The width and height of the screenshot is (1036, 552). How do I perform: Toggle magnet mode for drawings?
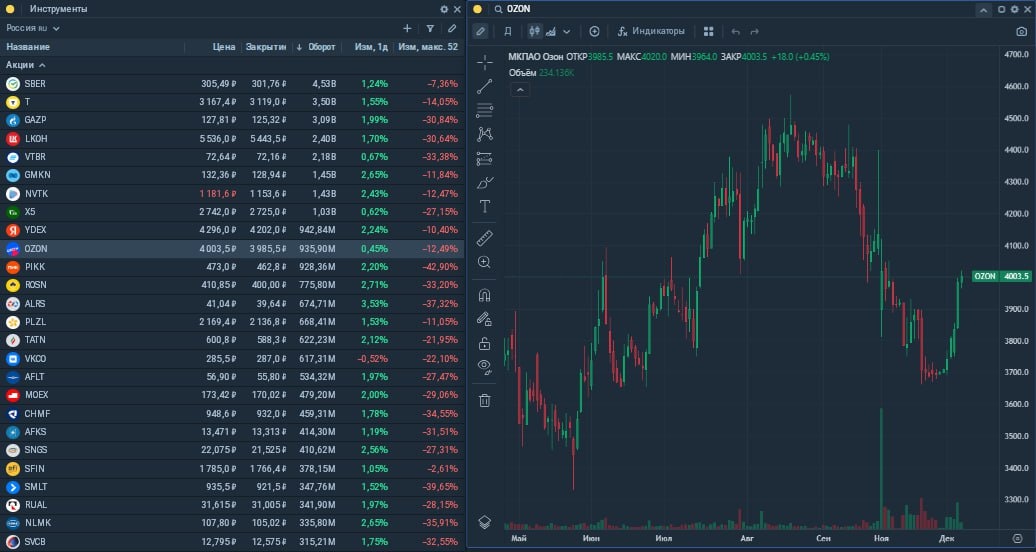[x=484, y=295]
